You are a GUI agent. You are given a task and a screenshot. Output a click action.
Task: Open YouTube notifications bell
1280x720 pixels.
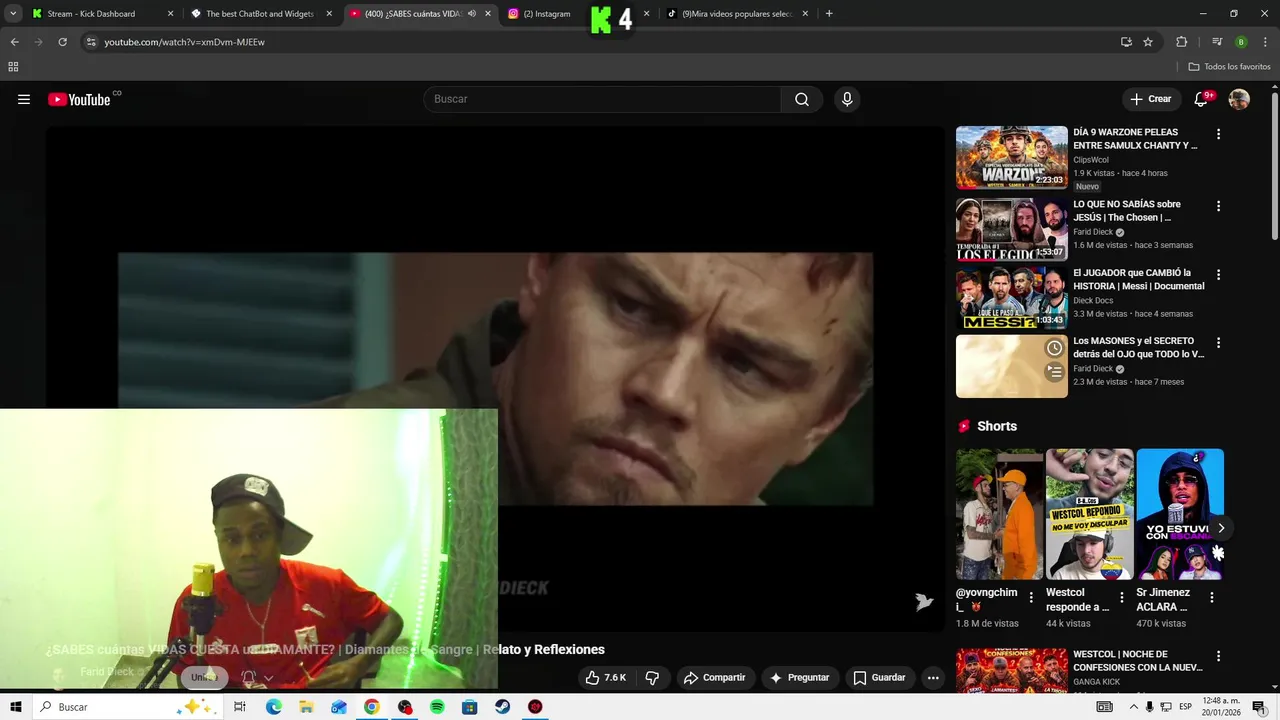[x=1202, y=99]
